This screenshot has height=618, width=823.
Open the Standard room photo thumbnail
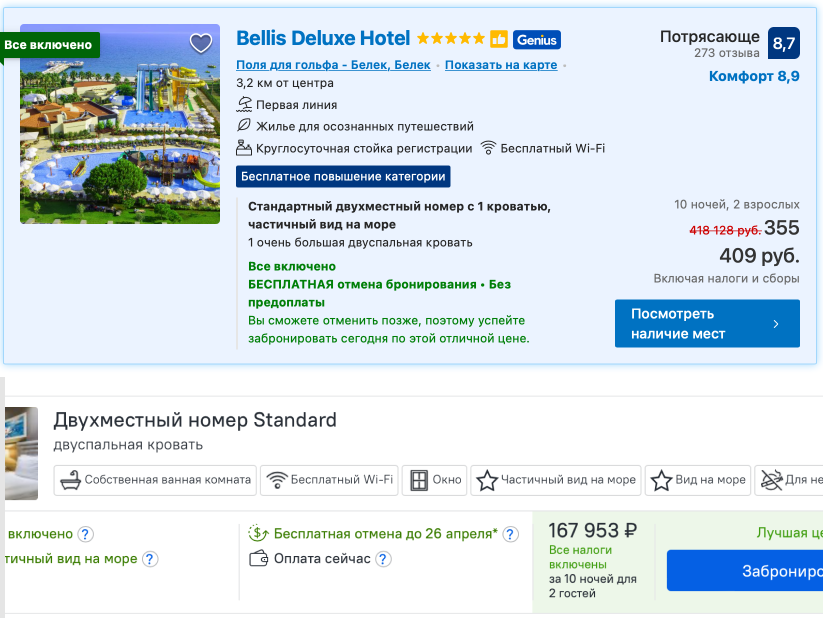pyautogui.click(x=22, y=453)
